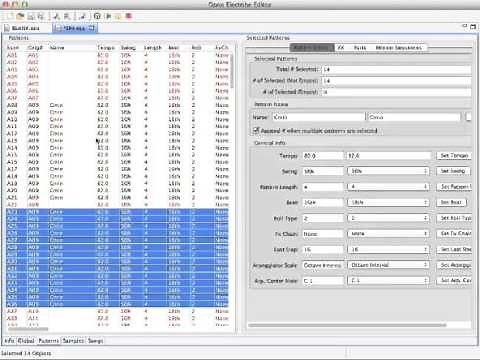This screenshot has width=480, height=360.
Task: Open the Beat dropdown
Action: pos(388,202)
